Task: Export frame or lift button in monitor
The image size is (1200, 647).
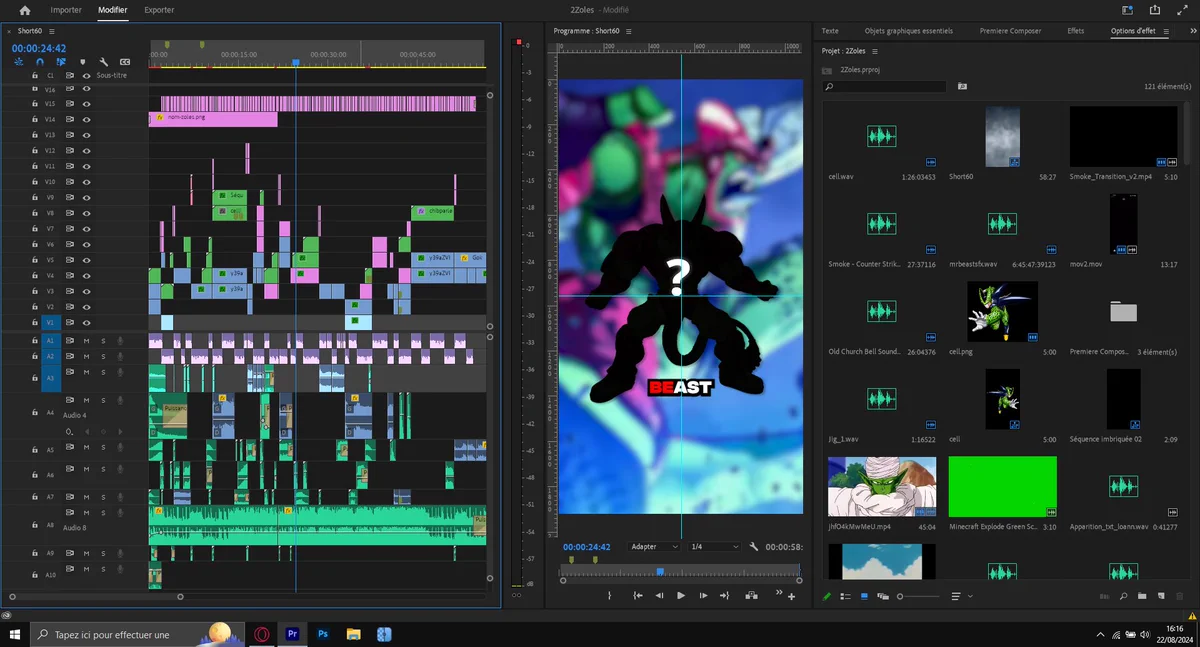Action: pyautogui.click(x=751, y=595)
